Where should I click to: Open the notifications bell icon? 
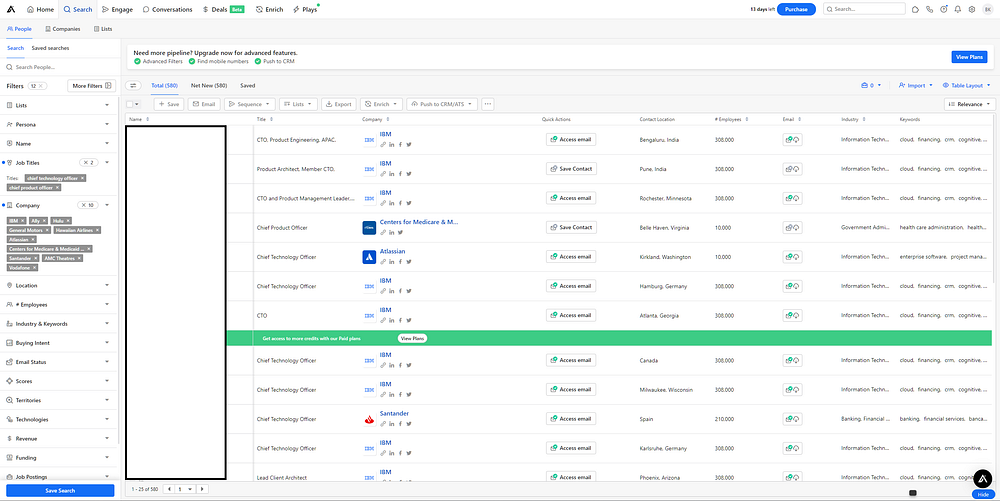point(958,9)
